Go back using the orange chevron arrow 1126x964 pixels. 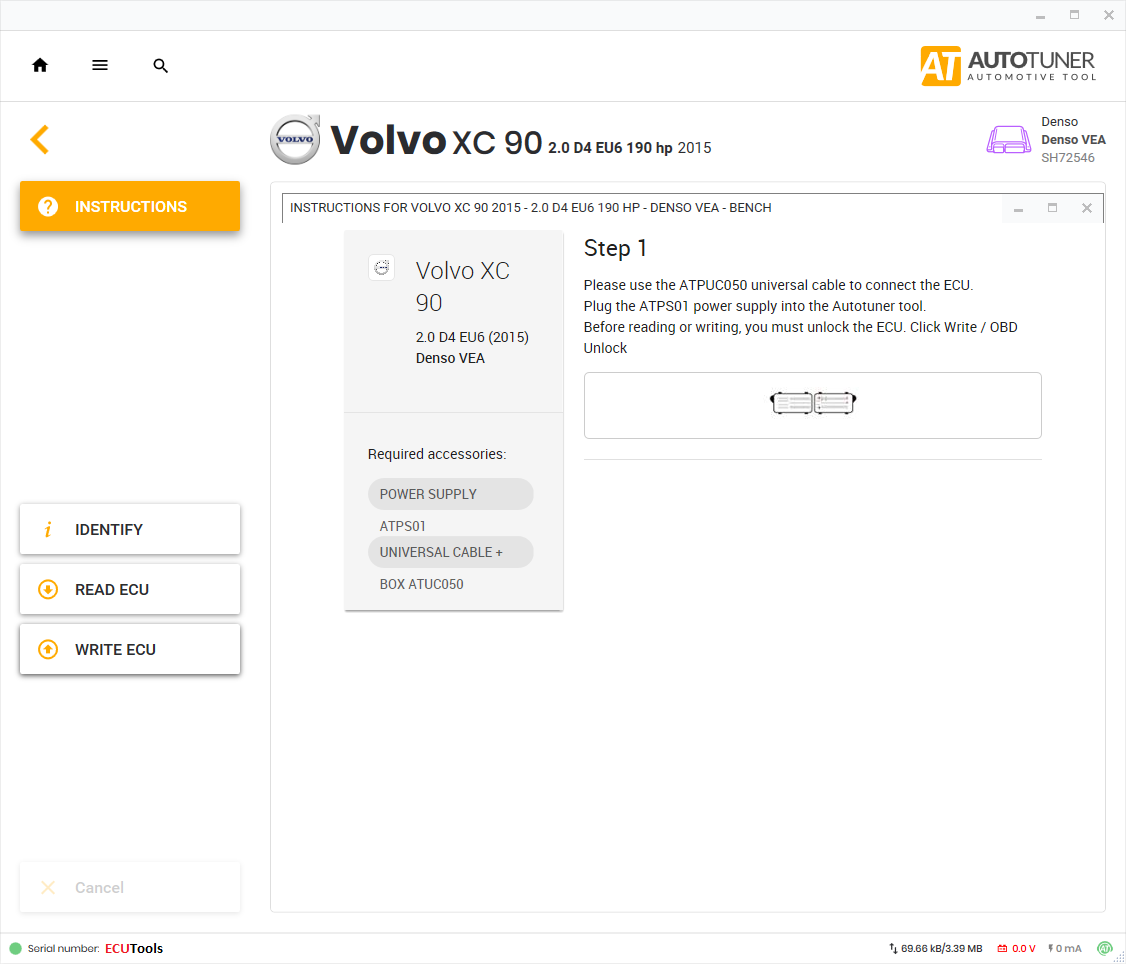point(40,139)
